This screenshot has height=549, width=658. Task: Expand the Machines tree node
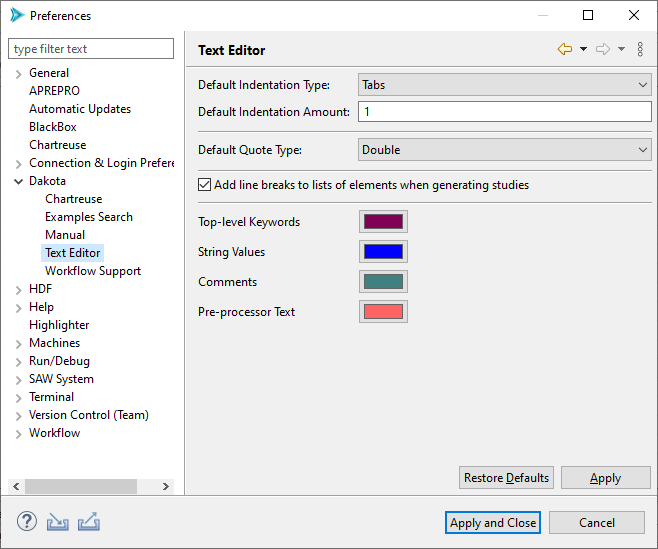pyautogui.click(x=18, y=344)
